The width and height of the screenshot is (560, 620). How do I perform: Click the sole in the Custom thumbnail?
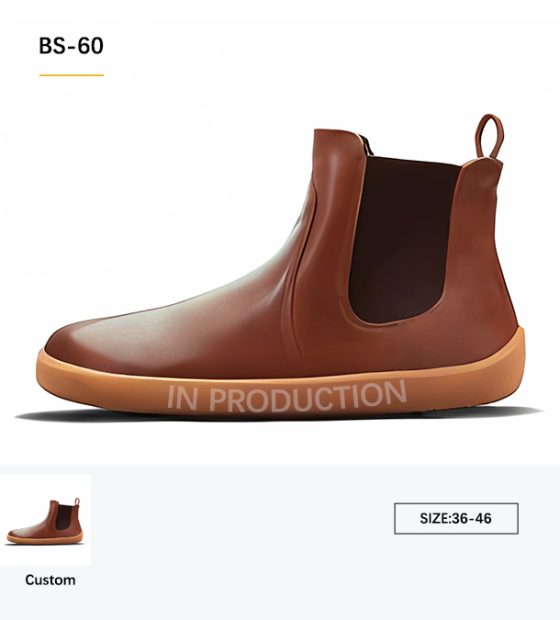click(x=45, y=538)
